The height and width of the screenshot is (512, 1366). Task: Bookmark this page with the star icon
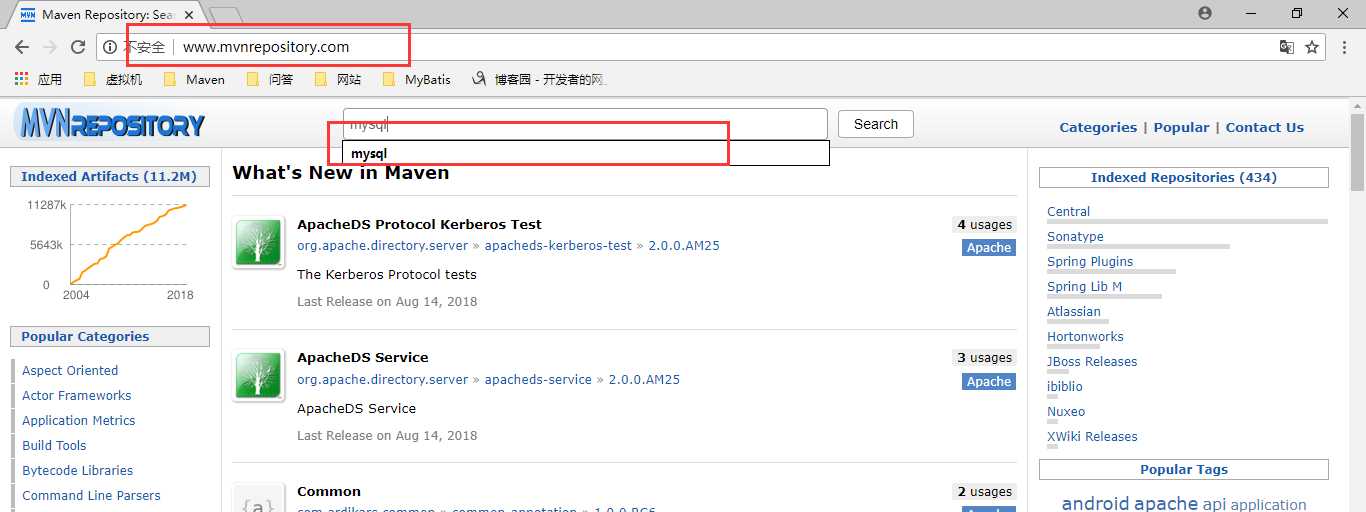click(x=1312, y=47)
